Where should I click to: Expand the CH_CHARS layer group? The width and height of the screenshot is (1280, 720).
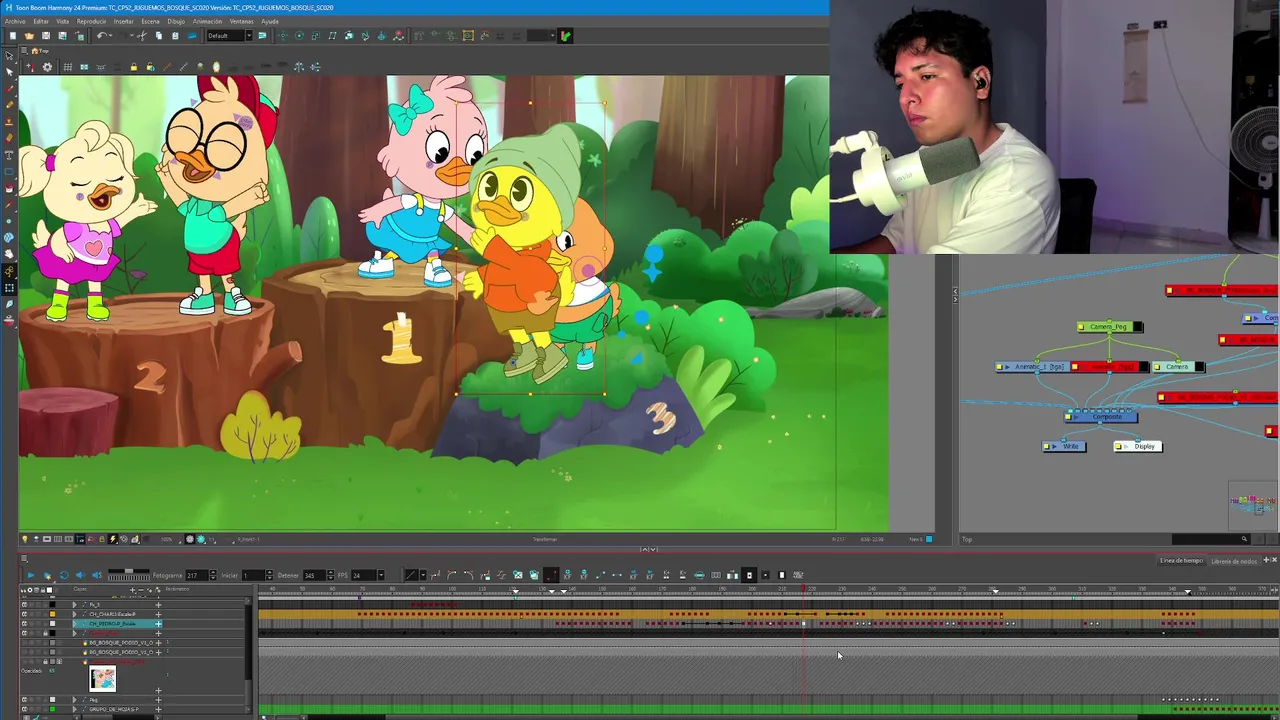point(74,614)
